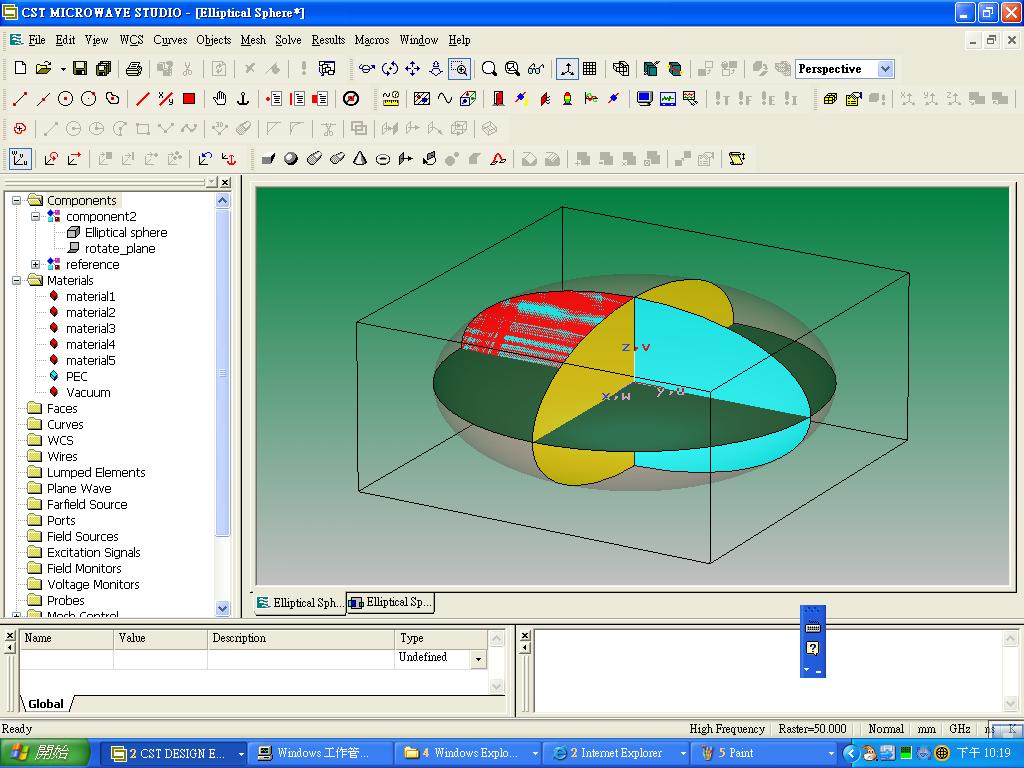Collapse the Components tree folder
Image resolution: width=1024 pixels, height=768 pixels.
point(17,200)
